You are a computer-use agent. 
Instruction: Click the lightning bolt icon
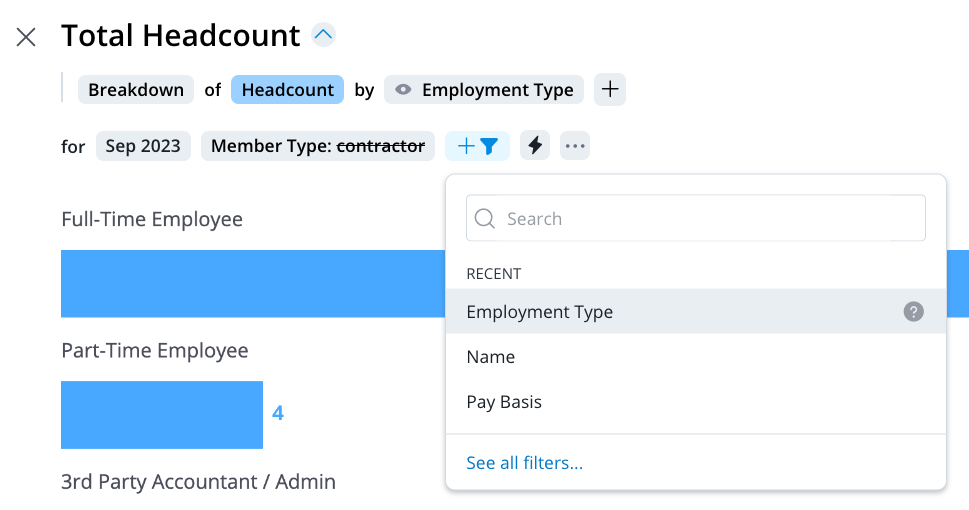click(535, 146)
